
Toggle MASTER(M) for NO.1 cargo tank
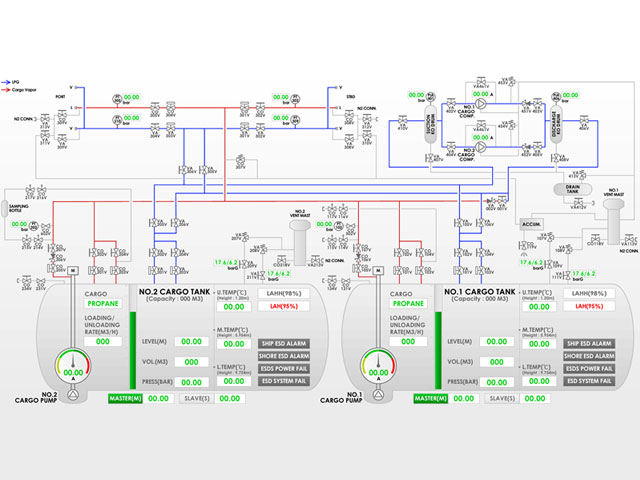431,398
